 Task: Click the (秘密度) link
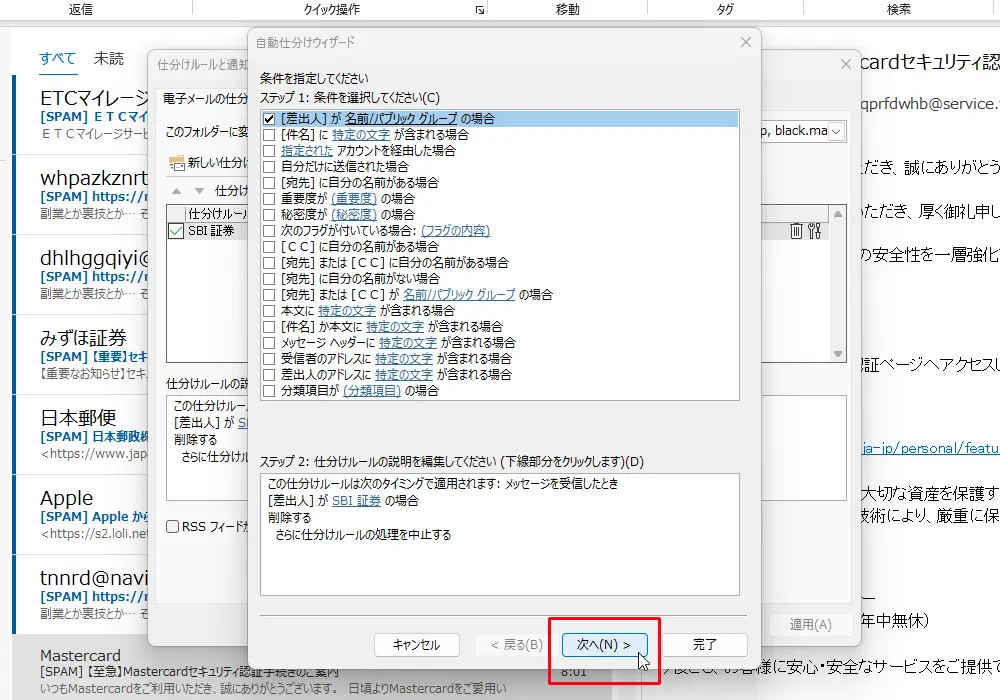pos(354,214)
